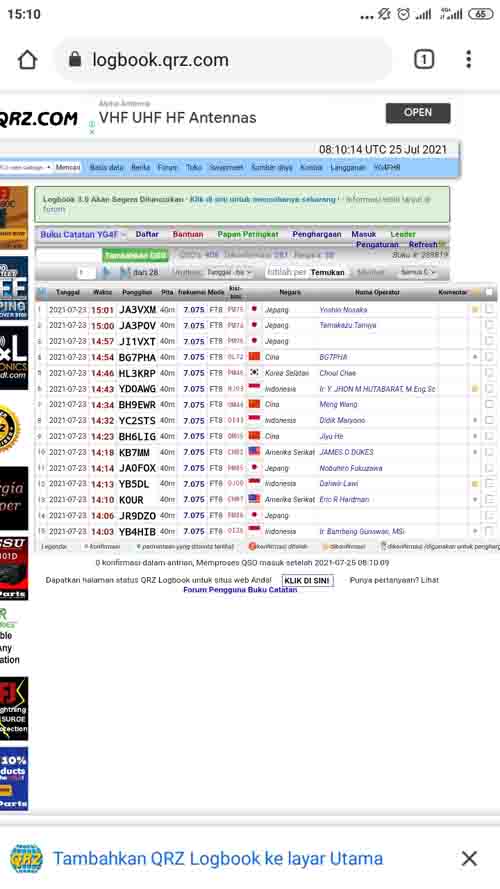Click Bantuan link
Screen dimensions: 500x889
point(188,234)
